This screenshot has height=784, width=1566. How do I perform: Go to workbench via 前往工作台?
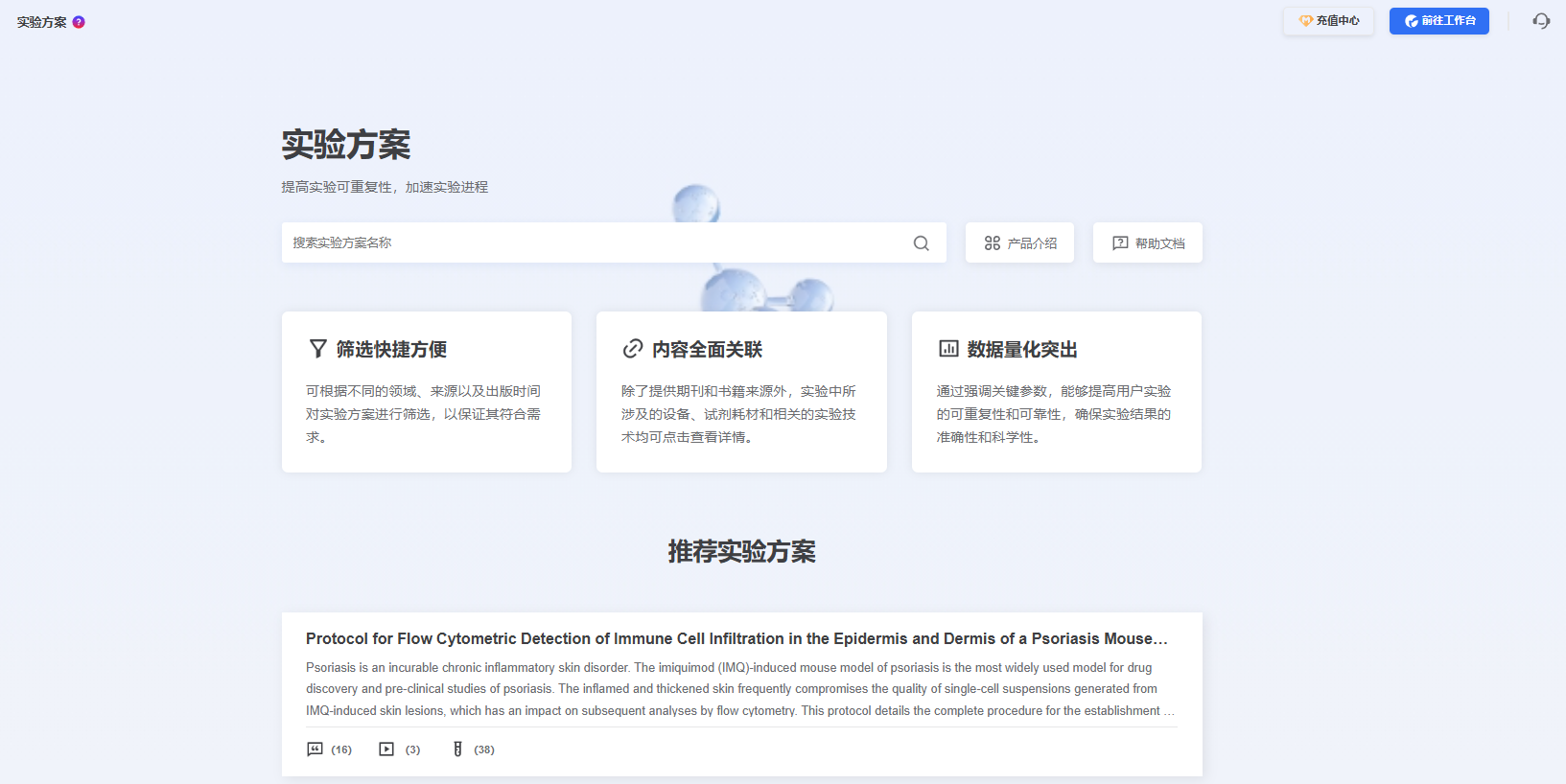click(x=1439, y=21)
